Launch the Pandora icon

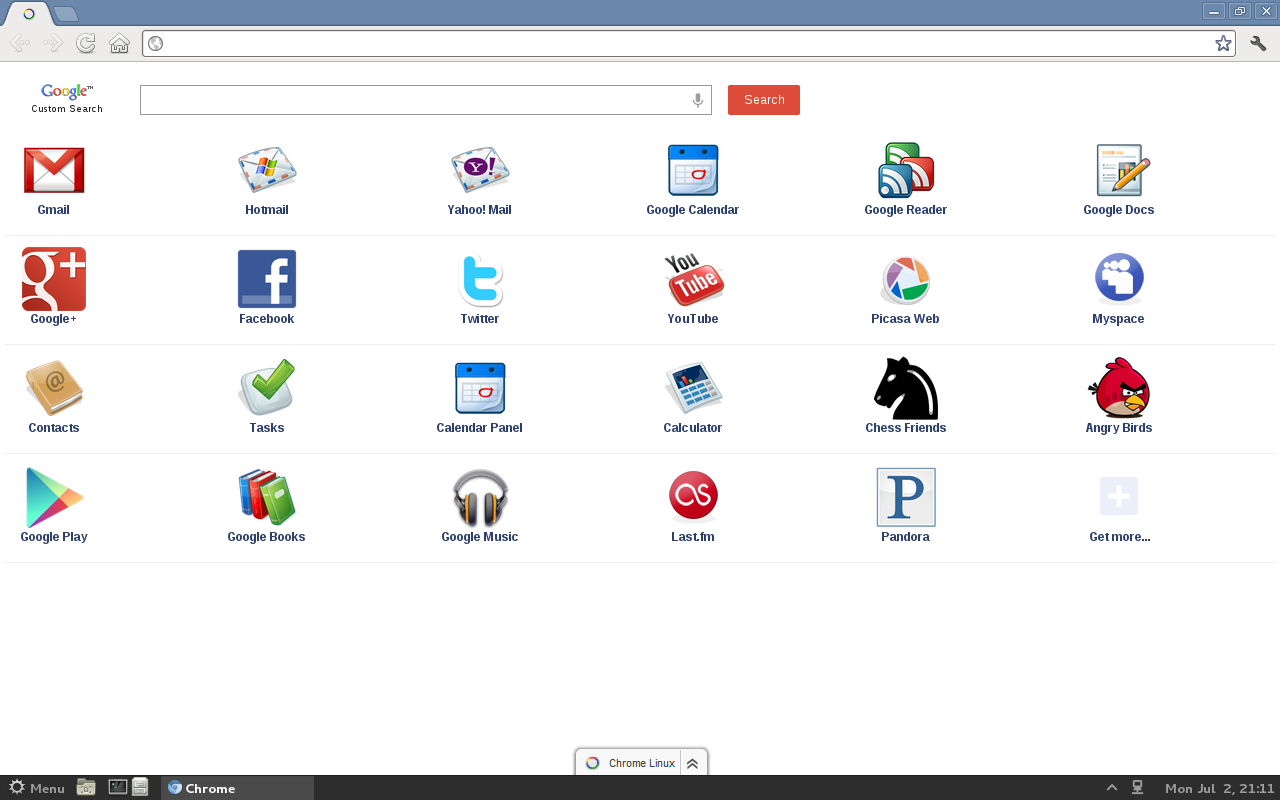(906, 497)
